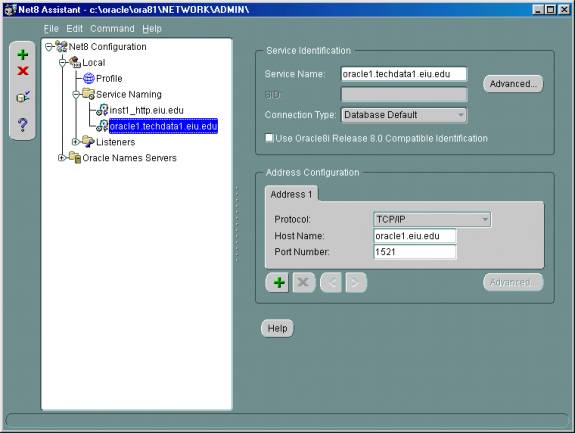This screenshot has width=575, height=433.
Task: Click the blue question mark Help icon
Action: tap(22, 125)
